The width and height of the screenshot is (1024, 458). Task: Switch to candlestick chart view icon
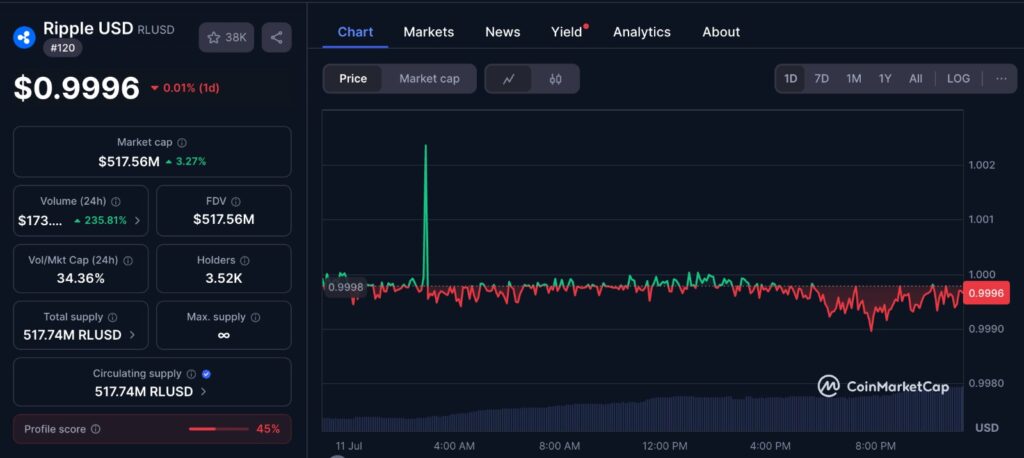556,79
